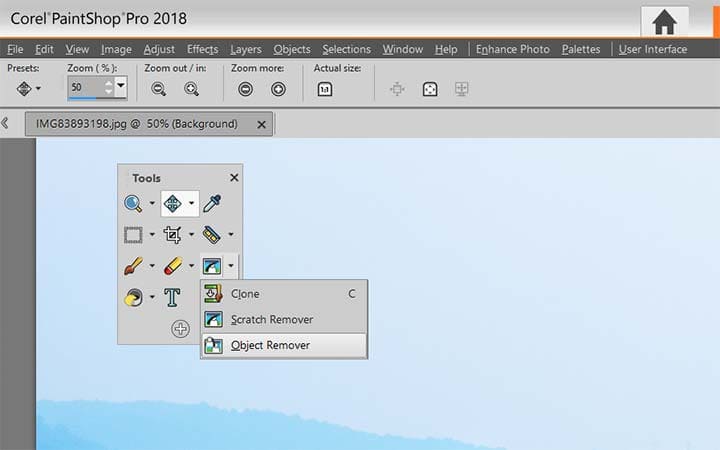The width and height of the screenshot is (720, 450).
Task: Select the Selection rectangle tool
Action: [133, 235]
